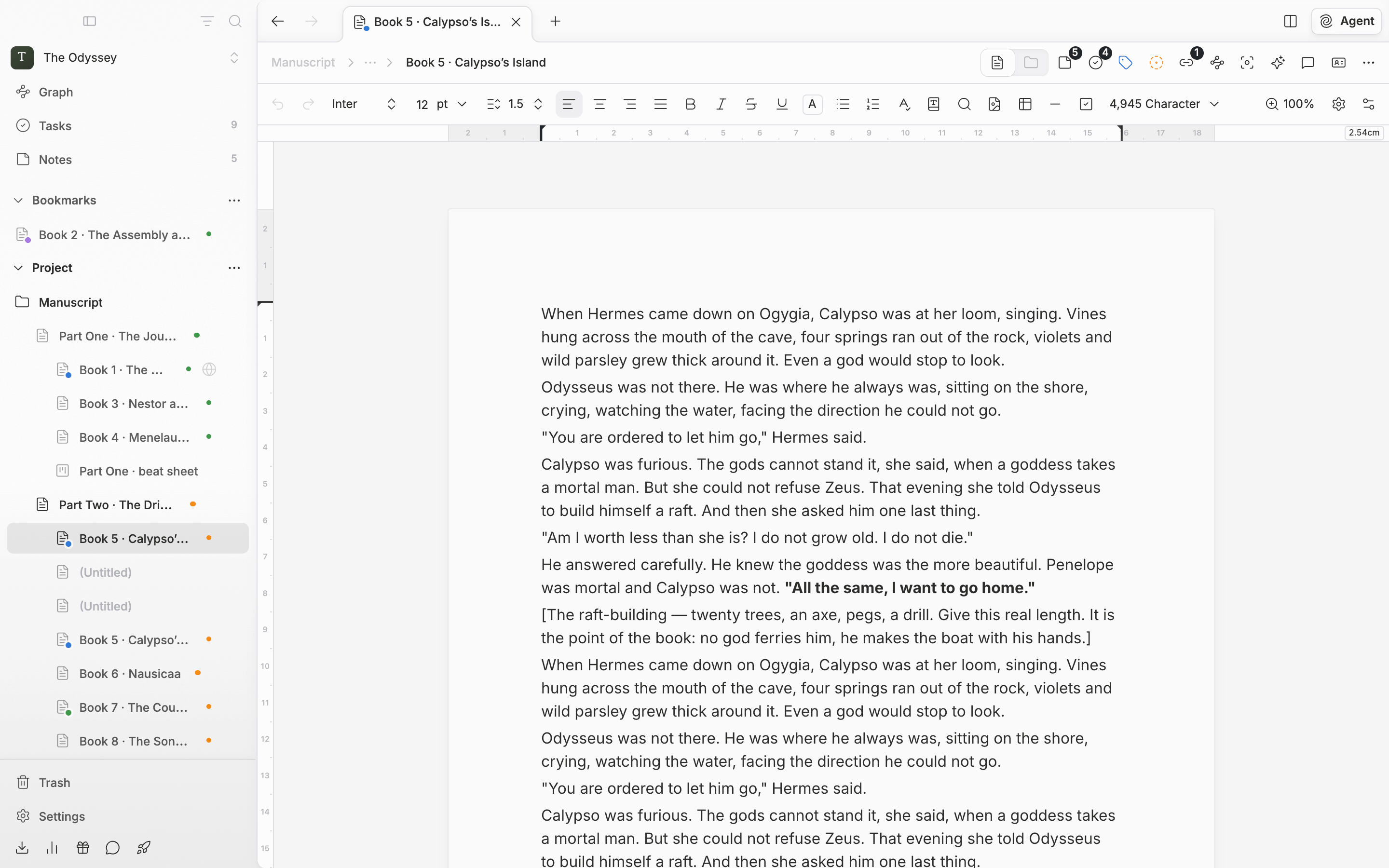Open sidebar search
The image size is (1389, 868).
coord(235,21)
